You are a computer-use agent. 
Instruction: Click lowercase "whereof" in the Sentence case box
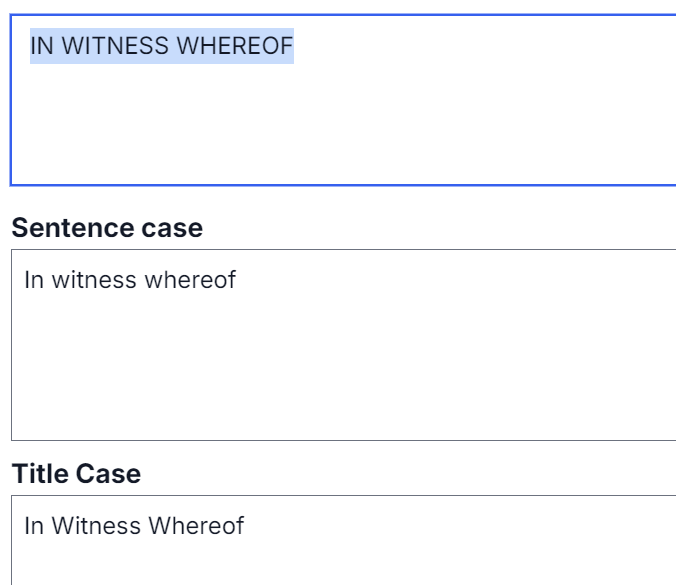190,280
